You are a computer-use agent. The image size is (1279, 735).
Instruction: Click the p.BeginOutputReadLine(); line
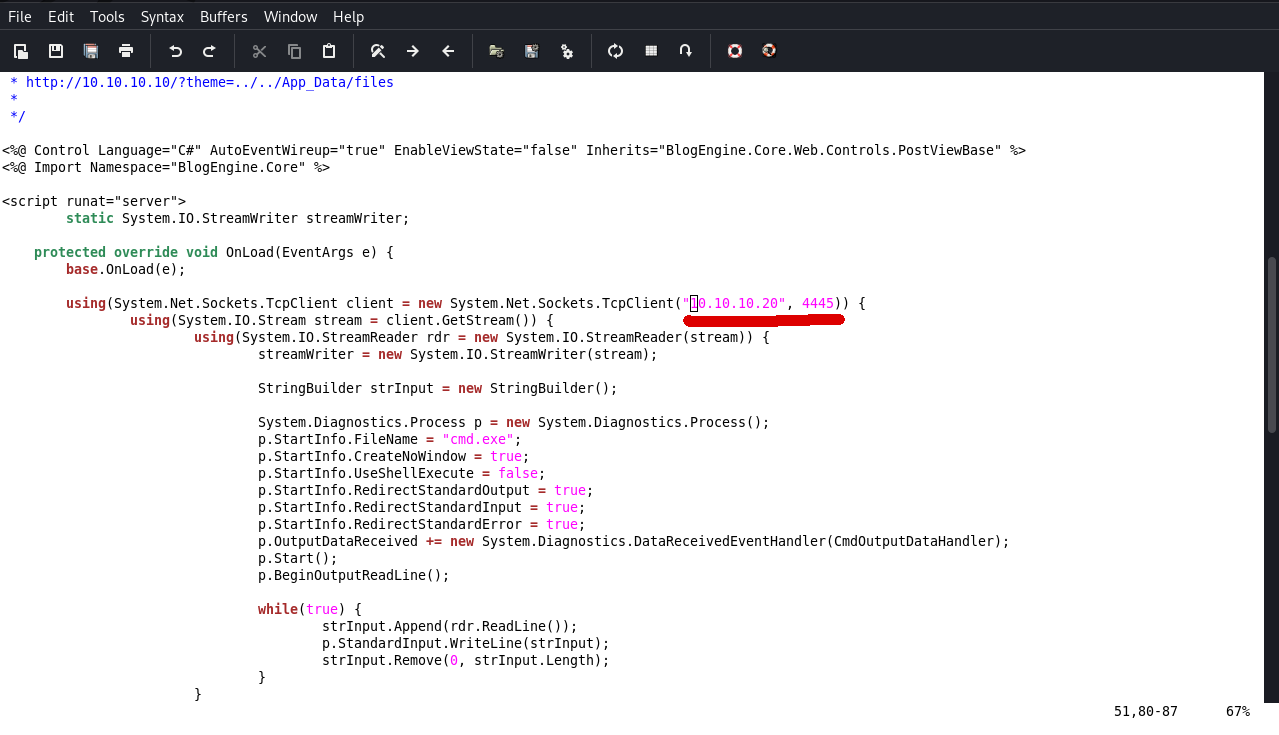354,575
